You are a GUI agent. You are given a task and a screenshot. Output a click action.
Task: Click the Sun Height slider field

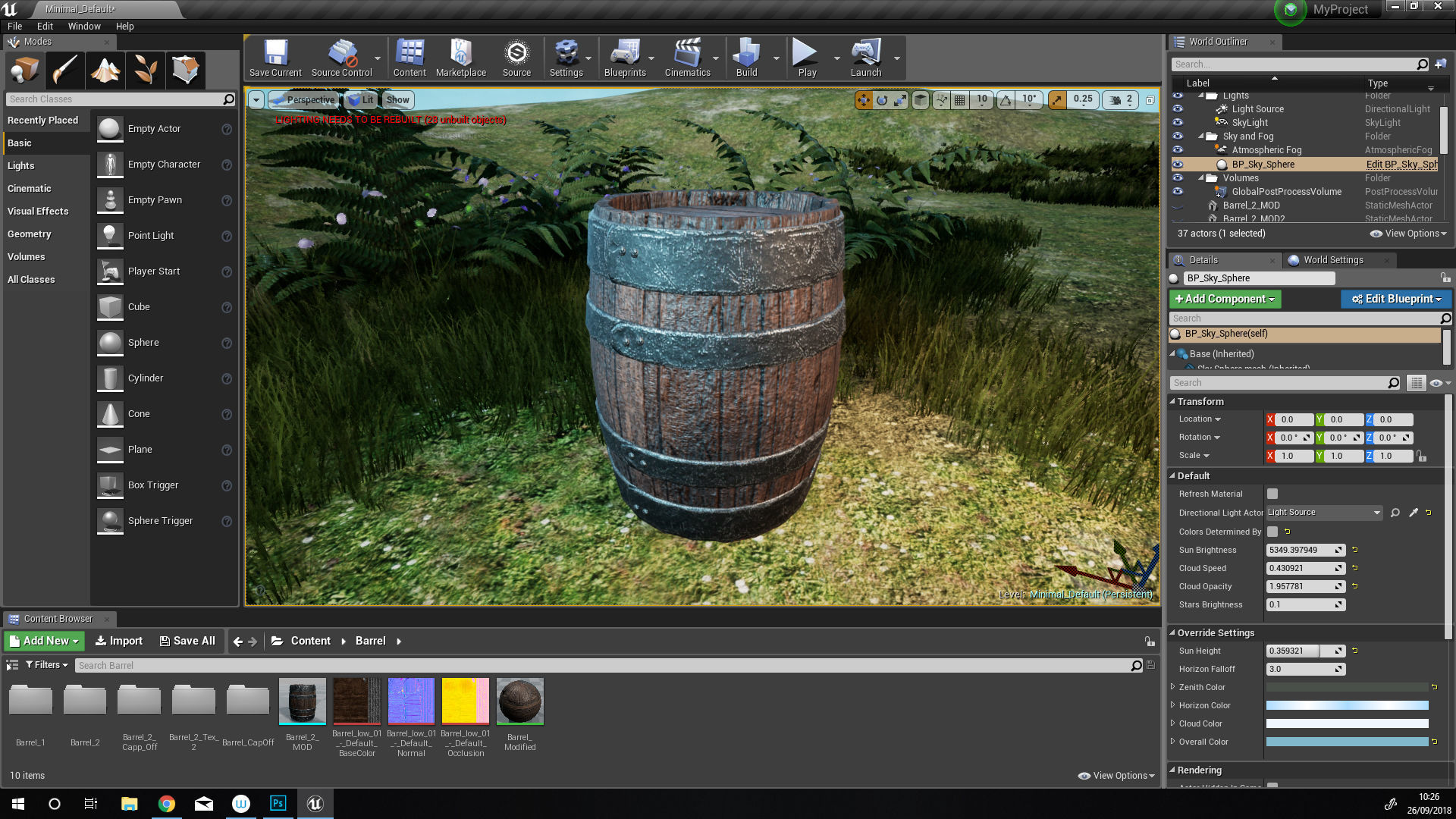[1305, 651]
